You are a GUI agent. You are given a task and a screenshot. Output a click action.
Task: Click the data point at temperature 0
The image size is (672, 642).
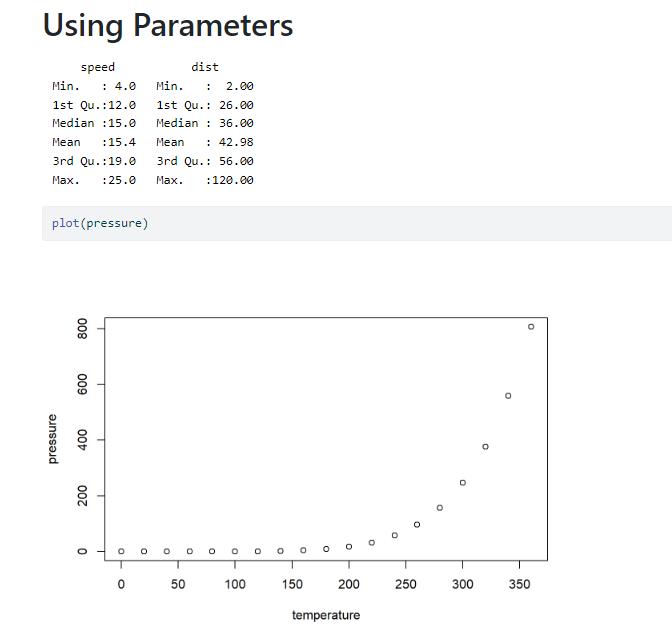click(x=121, y=551)
